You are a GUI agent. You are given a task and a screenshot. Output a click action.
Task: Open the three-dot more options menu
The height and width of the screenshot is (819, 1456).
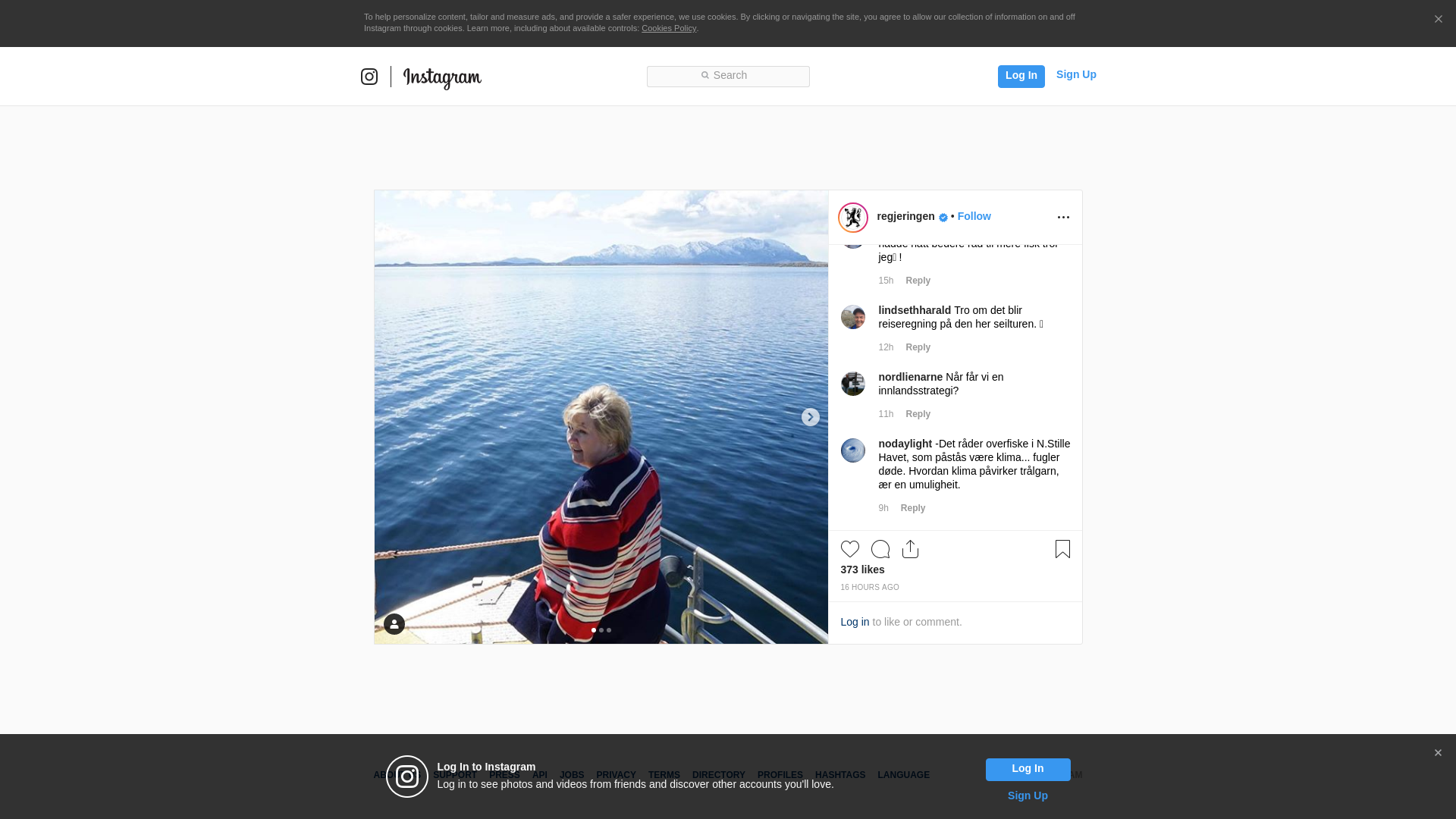1063,218
